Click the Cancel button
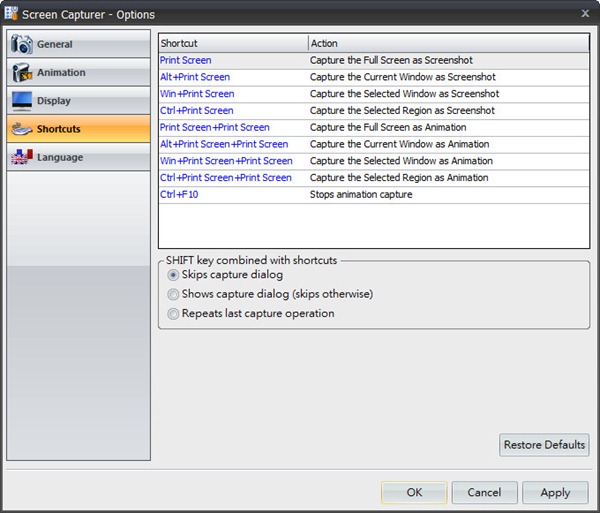This screenshot has height=513, width=600. click(x=484, y=492)
